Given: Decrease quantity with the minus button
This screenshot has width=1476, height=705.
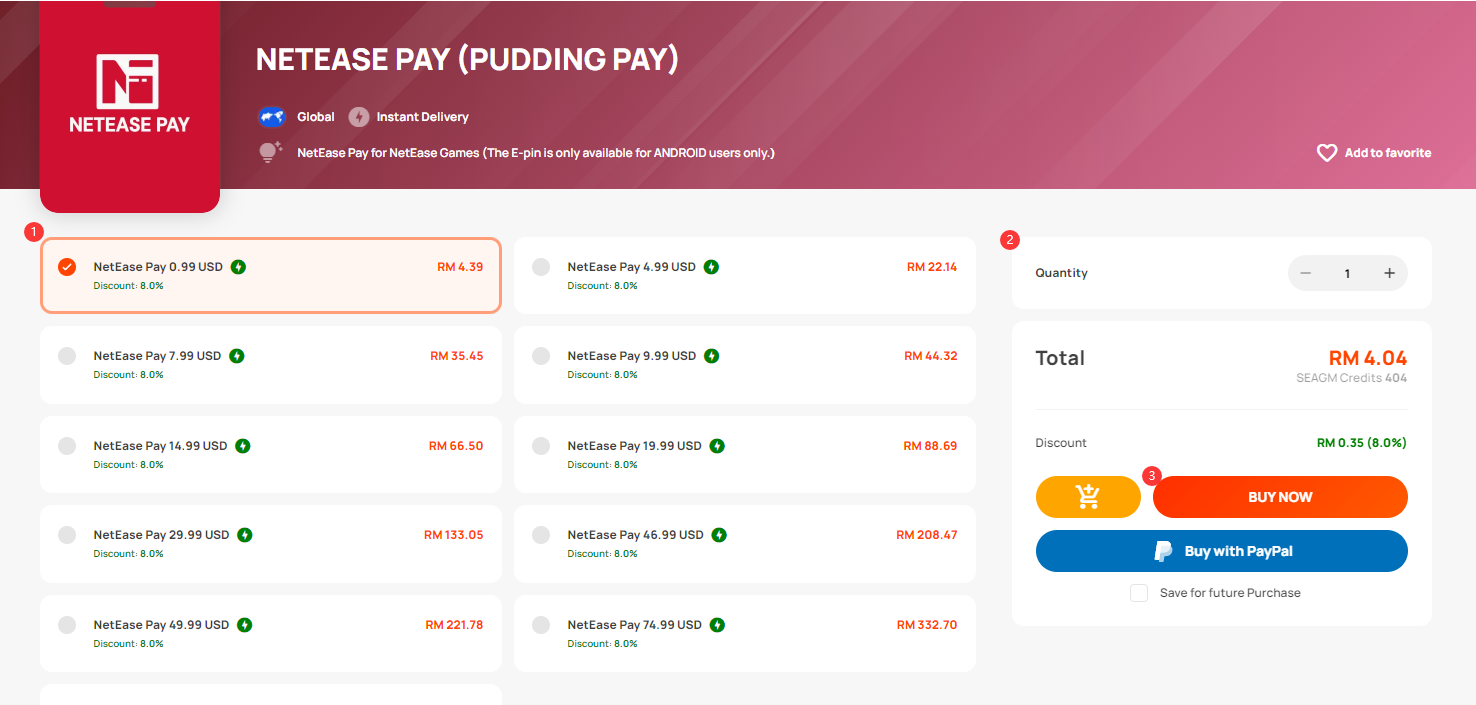Looking at the screenshot, I should (1305, 273).
